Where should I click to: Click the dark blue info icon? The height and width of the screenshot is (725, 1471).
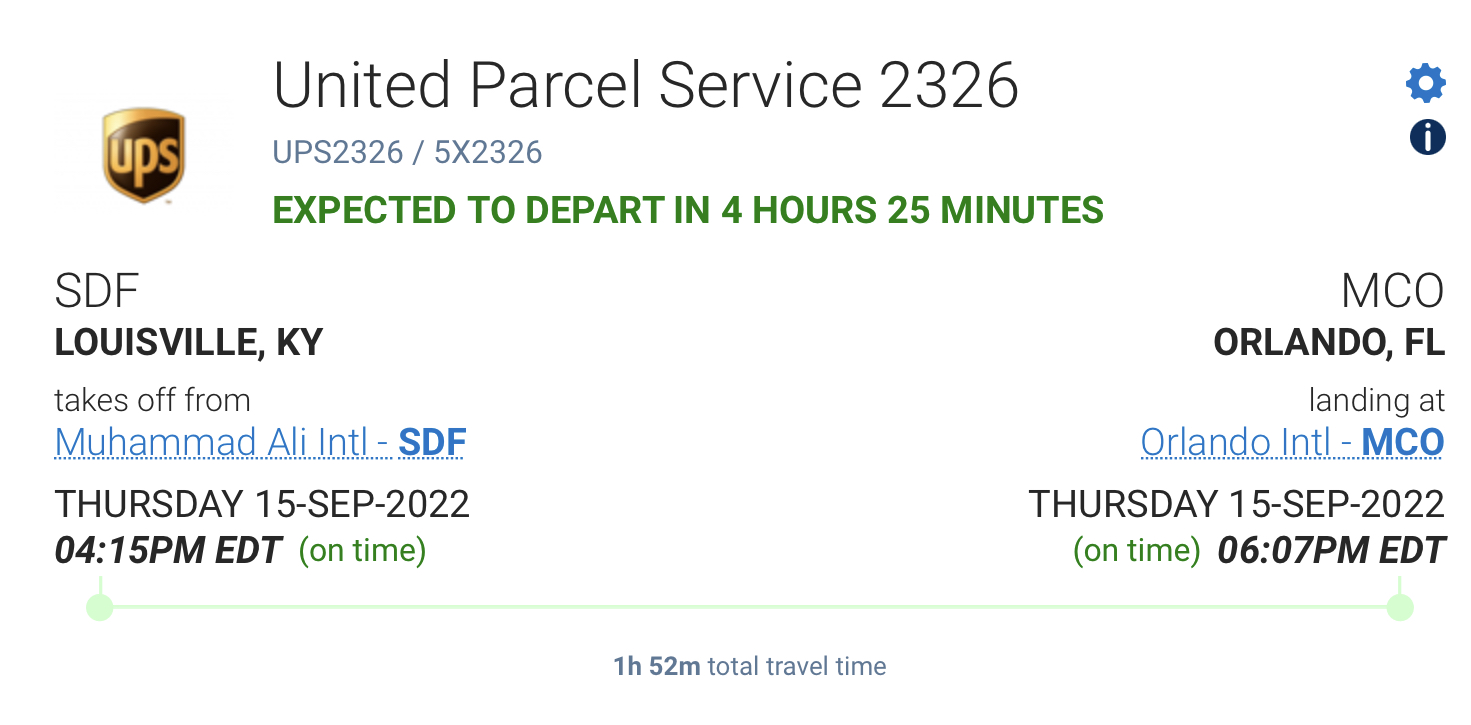1427,137
